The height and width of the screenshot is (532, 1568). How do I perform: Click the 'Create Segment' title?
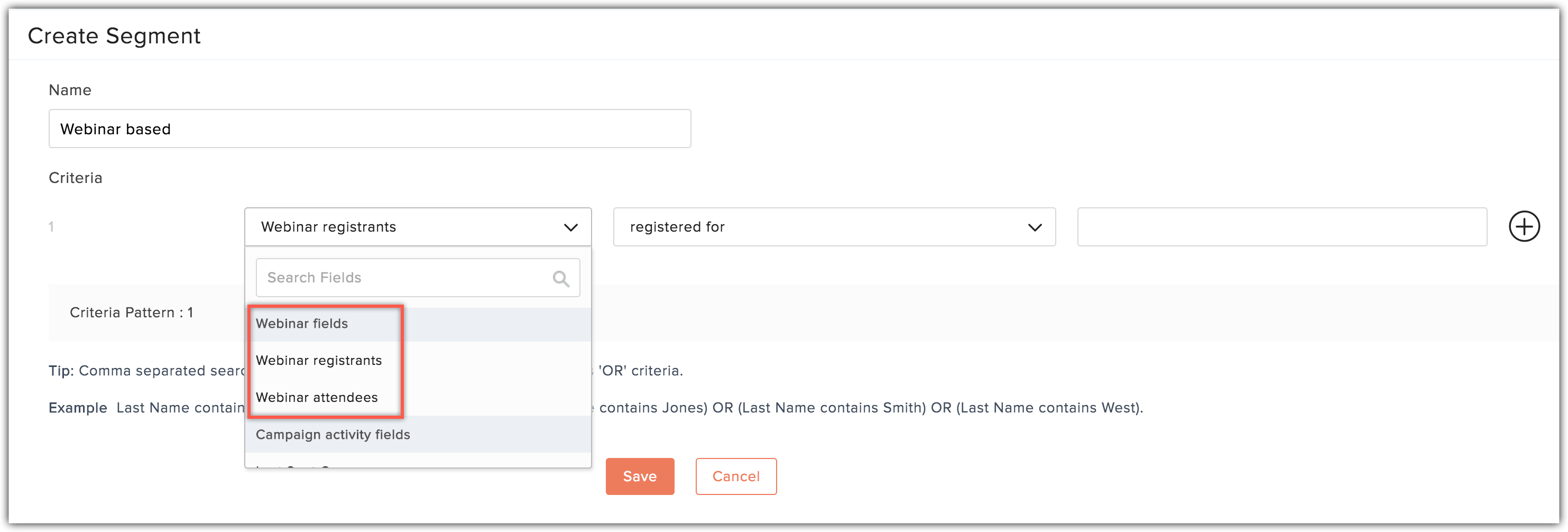click(x=114, y=36)
